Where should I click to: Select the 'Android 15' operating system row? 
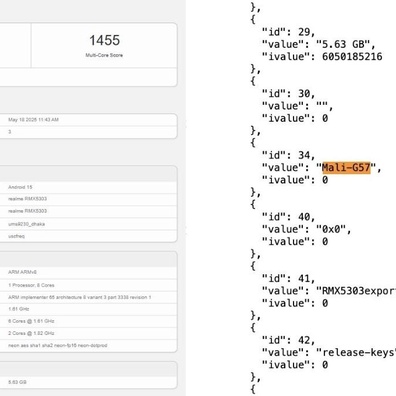[x=88, y=187]
